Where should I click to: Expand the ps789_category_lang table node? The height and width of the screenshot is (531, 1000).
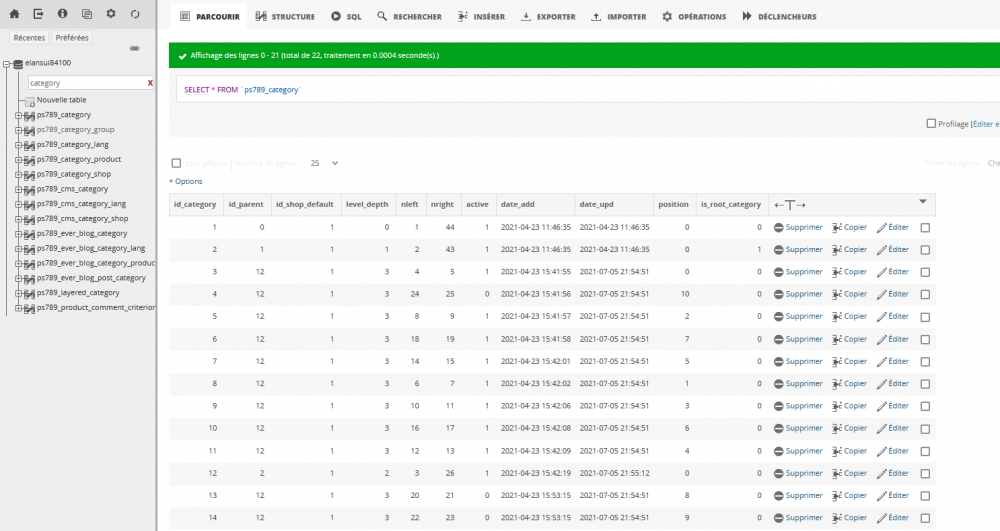(x=18, y=144)
